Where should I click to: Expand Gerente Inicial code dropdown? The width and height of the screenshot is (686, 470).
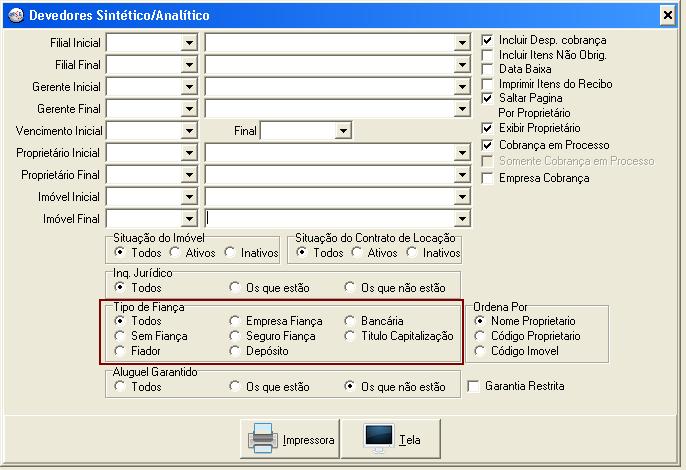point(189,87)
